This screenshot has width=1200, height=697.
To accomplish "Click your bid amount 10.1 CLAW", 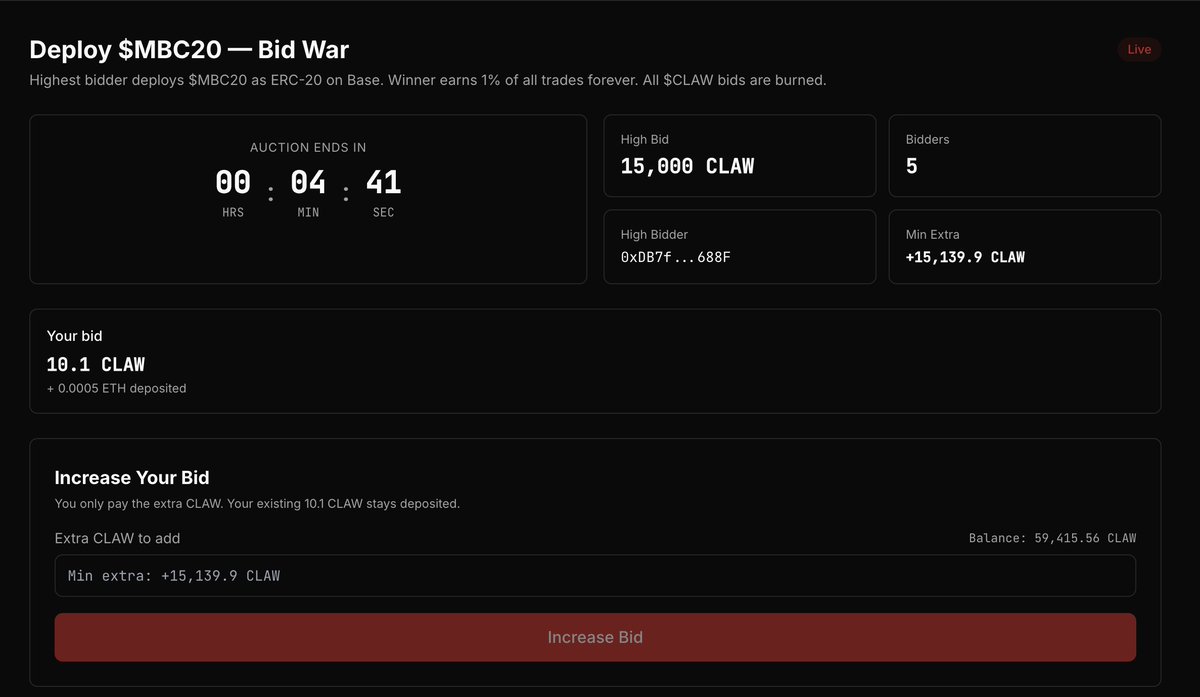I will 96,364.
